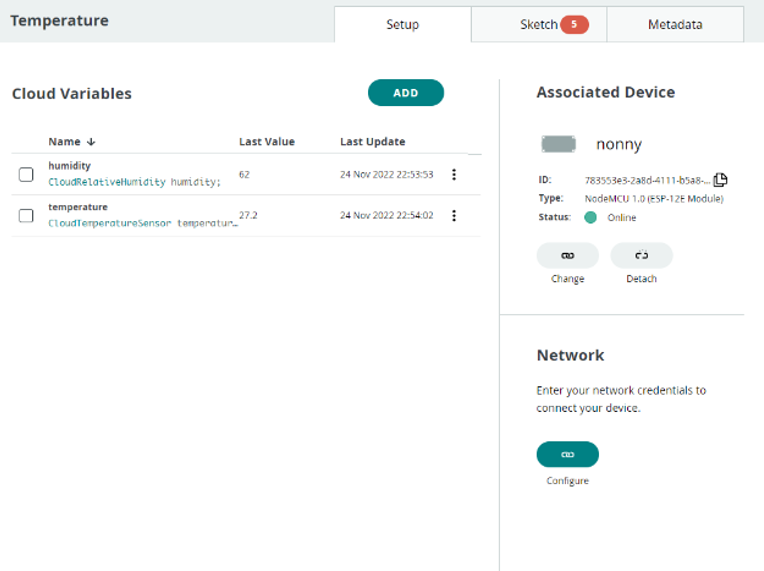This screenshot has height=571, width=764.
Task: Click the Change device link icon button
Action: point(568,255)
